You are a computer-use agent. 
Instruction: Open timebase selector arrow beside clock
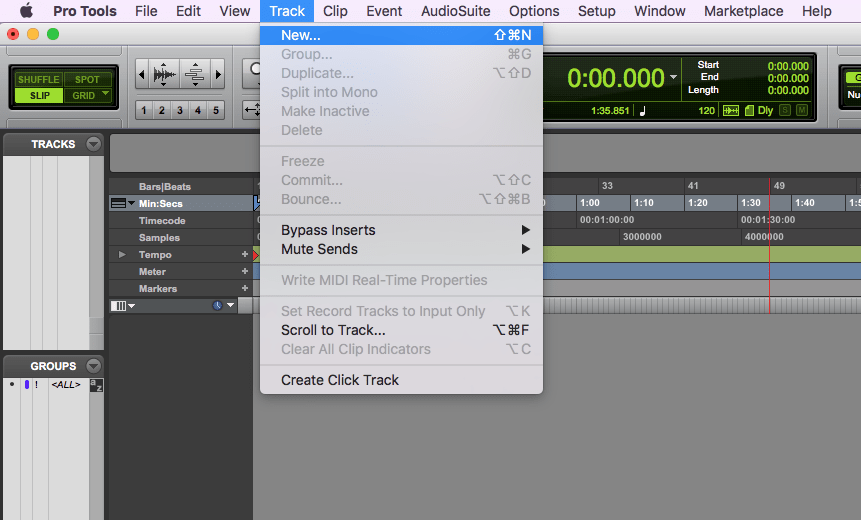pyautogui.click(x=231, y=305)
